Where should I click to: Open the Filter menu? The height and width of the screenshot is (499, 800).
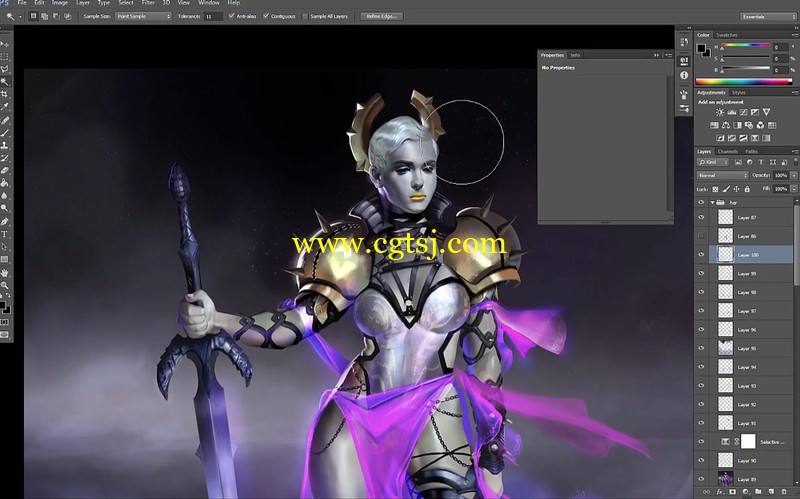148,3
